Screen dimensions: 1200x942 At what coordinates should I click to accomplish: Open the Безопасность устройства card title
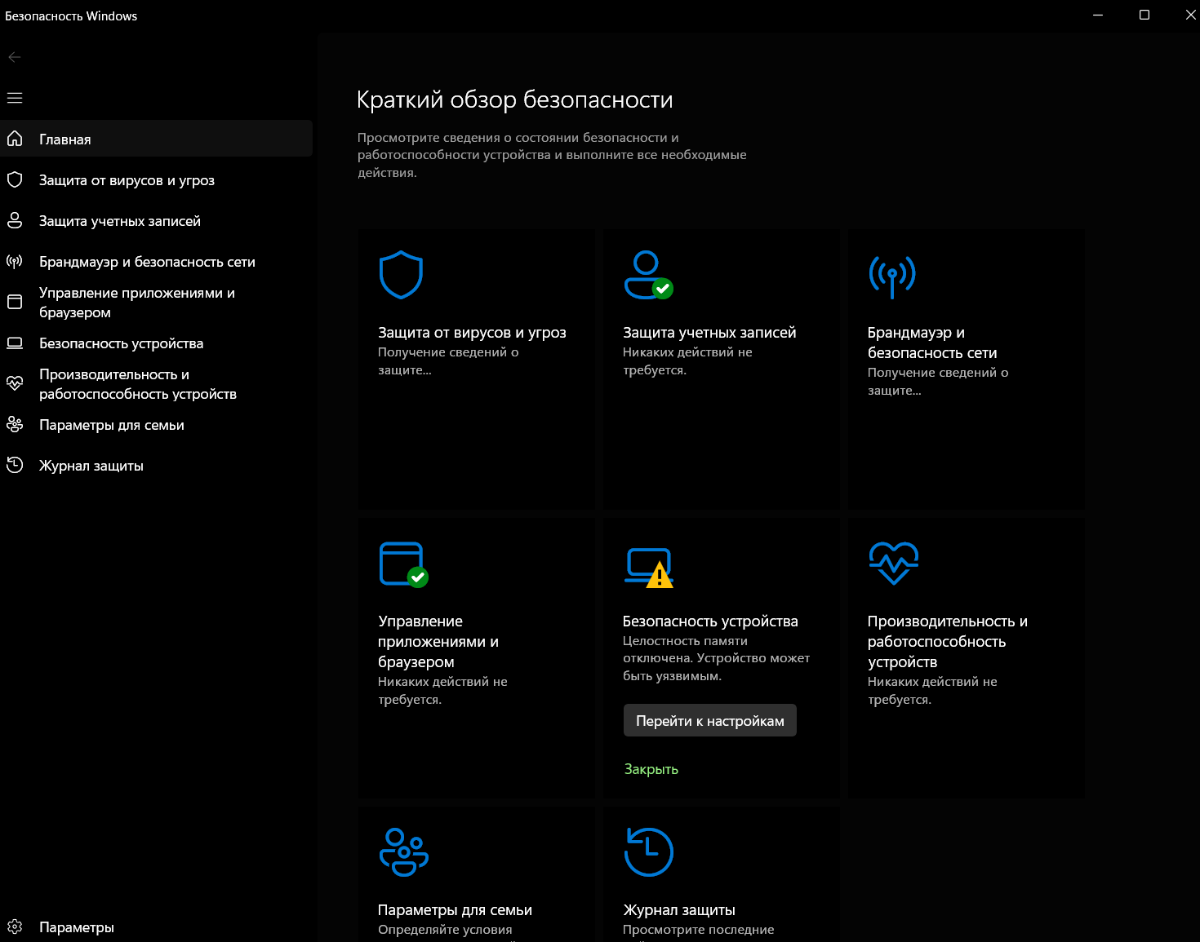(x=710, y=621)
